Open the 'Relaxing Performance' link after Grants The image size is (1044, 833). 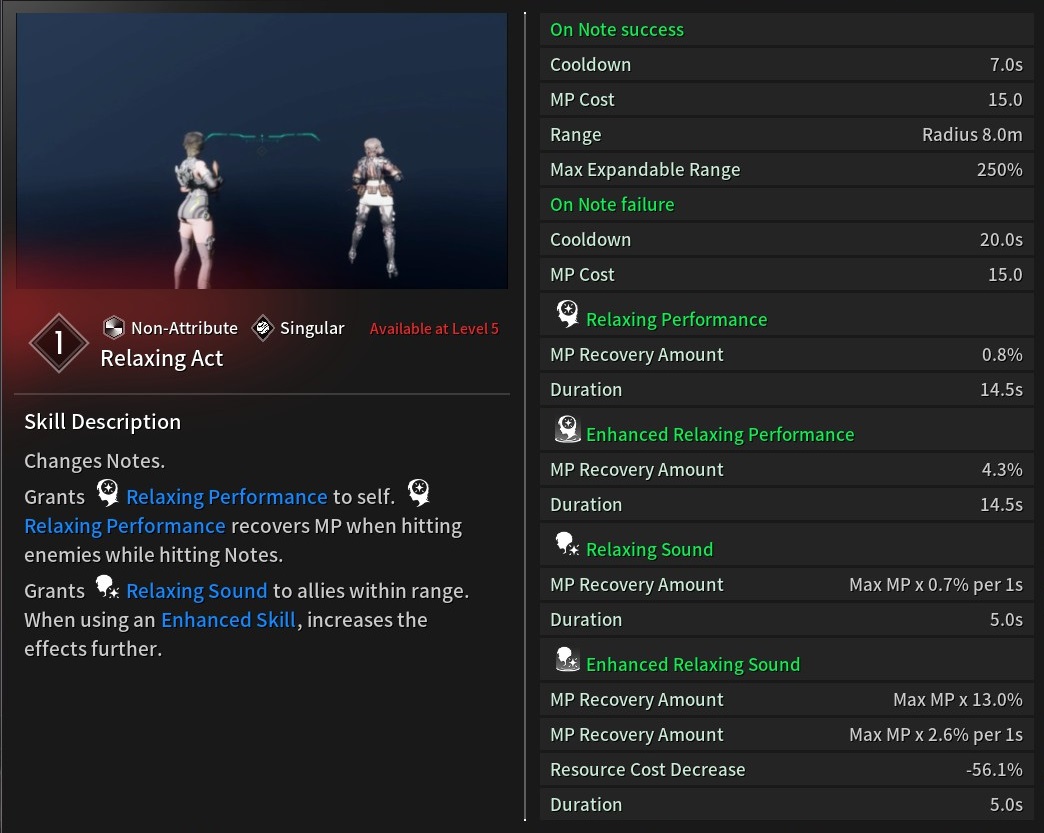[226, 497]
